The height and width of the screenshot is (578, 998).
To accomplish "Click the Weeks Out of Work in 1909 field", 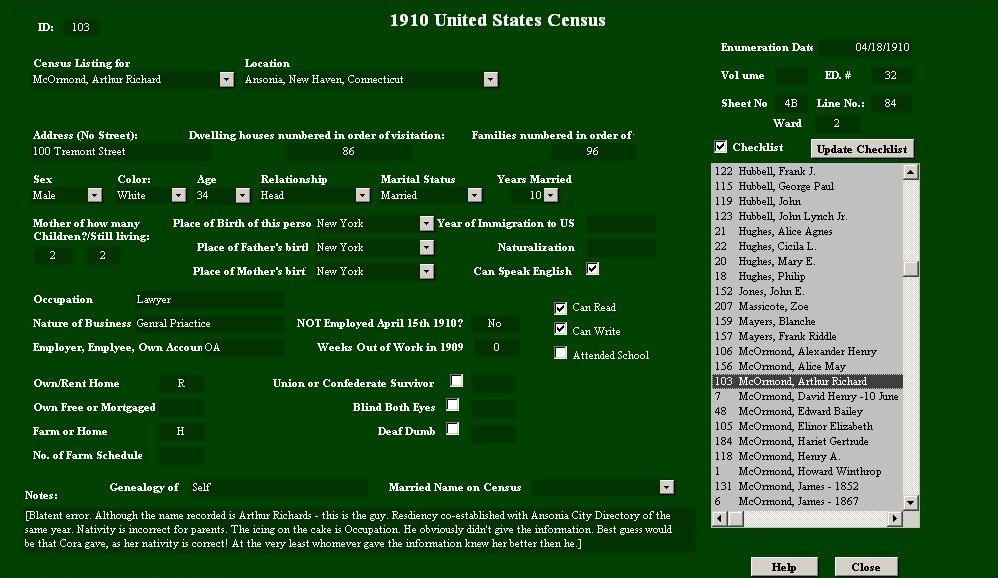I will [x=496, y=348].
